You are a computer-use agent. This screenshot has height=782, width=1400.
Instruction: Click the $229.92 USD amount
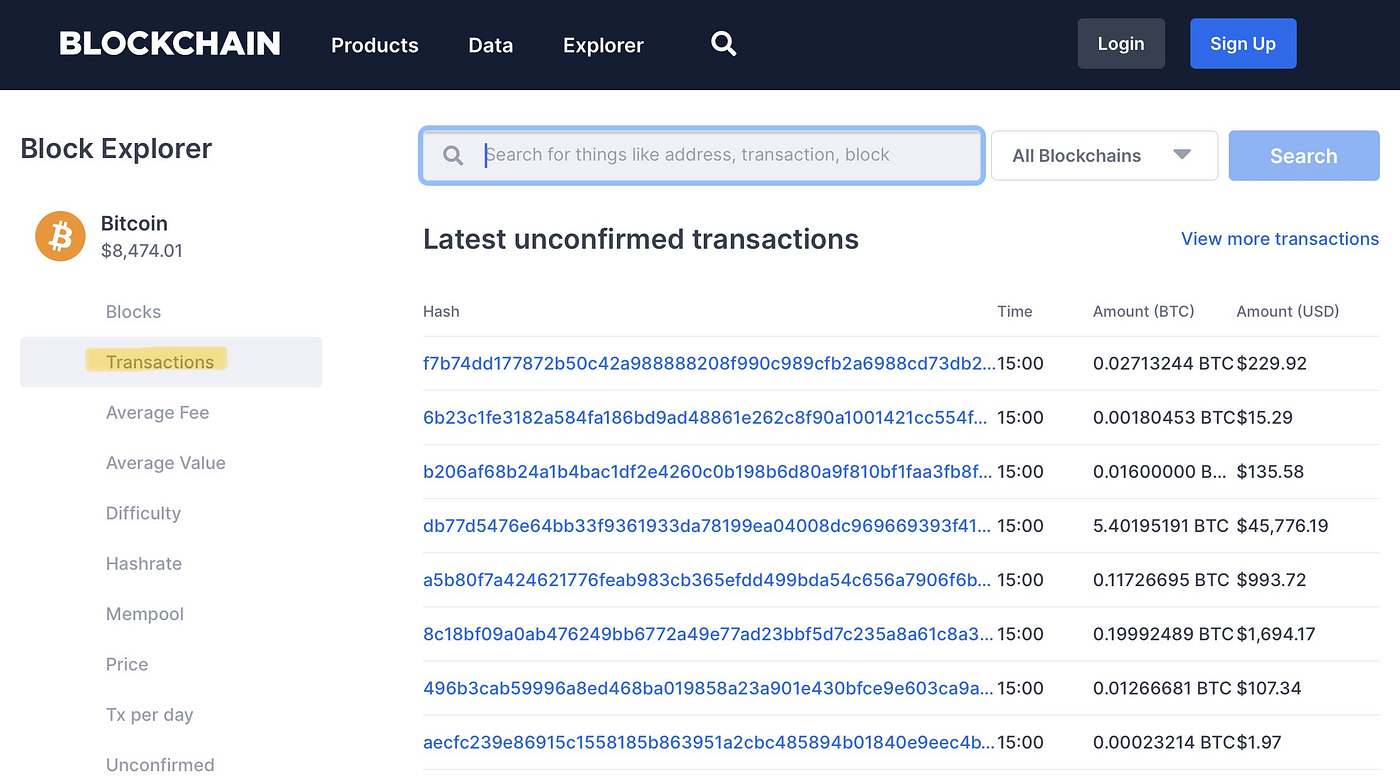tap(1272, 363)
